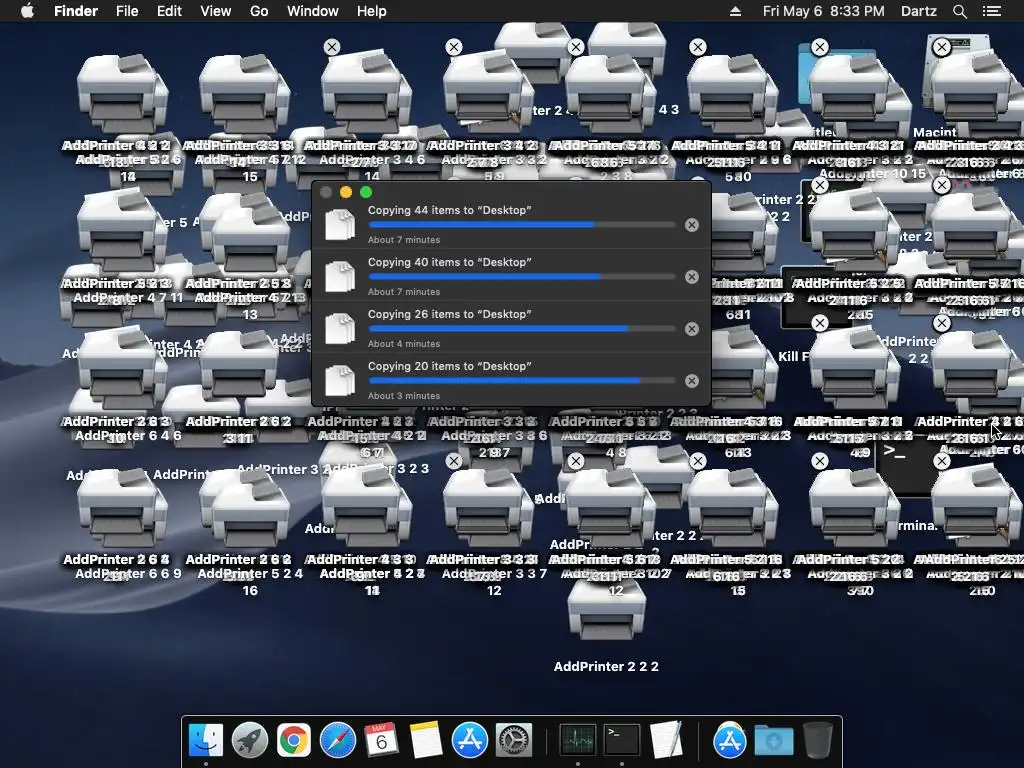Click progress bar for Copying 44 items

click(x=522, y=225)
